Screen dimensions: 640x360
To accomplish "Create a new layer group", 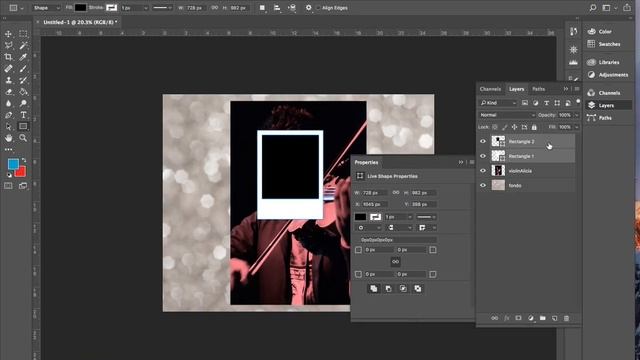I will (542, 318).
